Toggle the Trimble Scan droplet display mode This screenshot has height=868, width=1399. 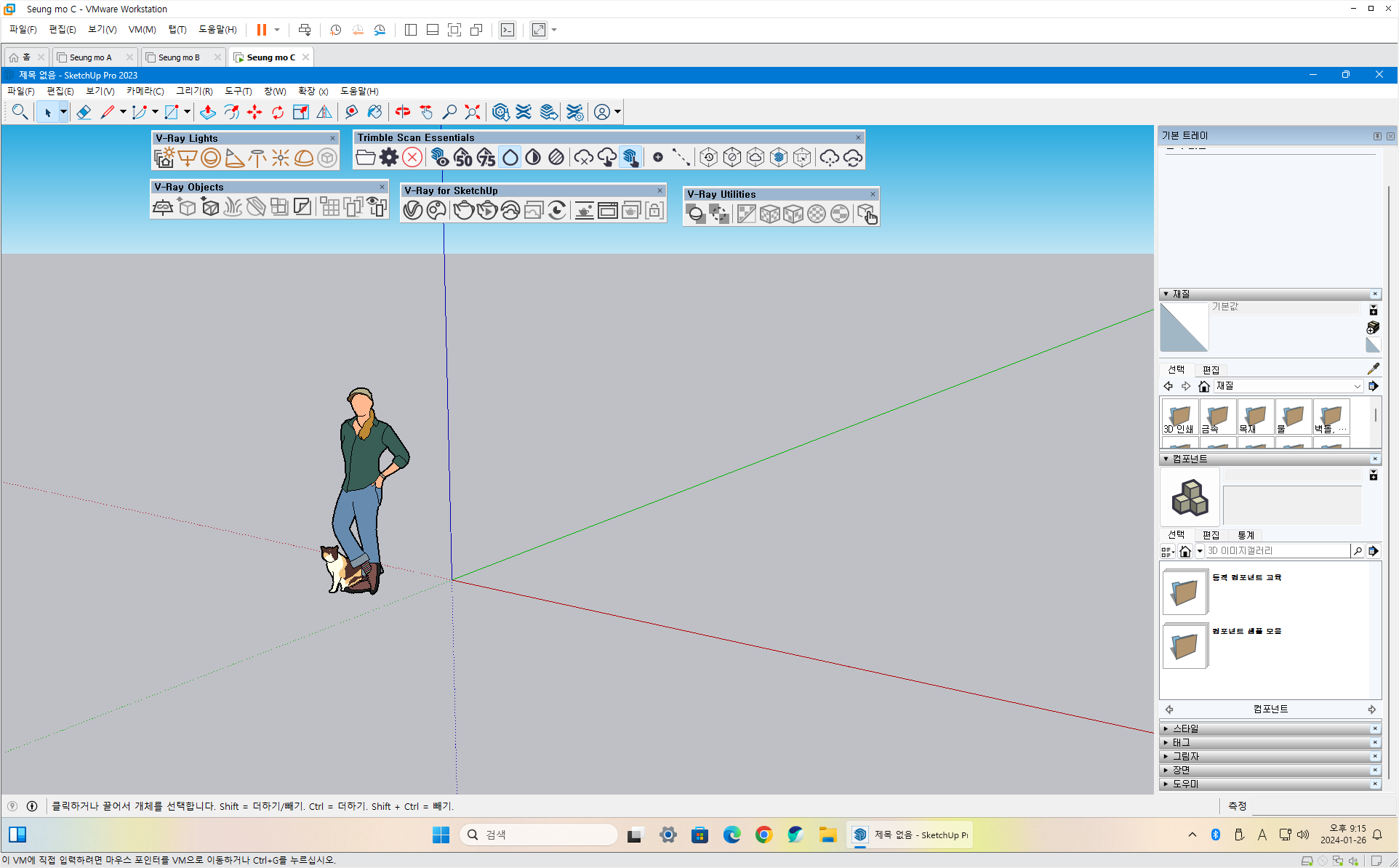[x=510, y=157]
